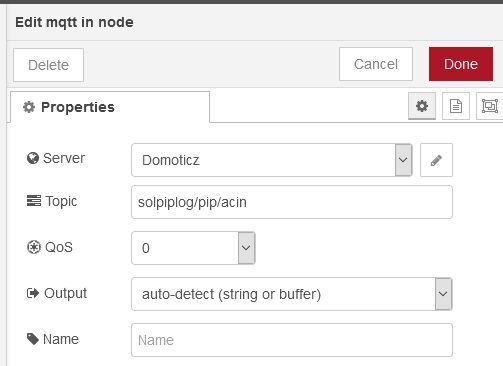
Task: Click the Properties tab gear icon
Action: point(29,107)
